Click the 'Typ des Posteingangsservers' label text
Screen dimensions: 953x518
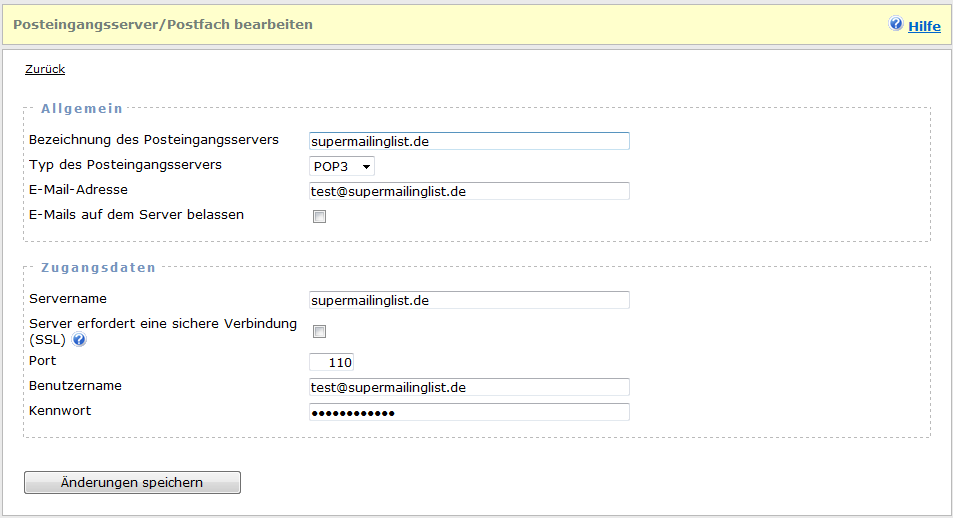coord(126,164)
